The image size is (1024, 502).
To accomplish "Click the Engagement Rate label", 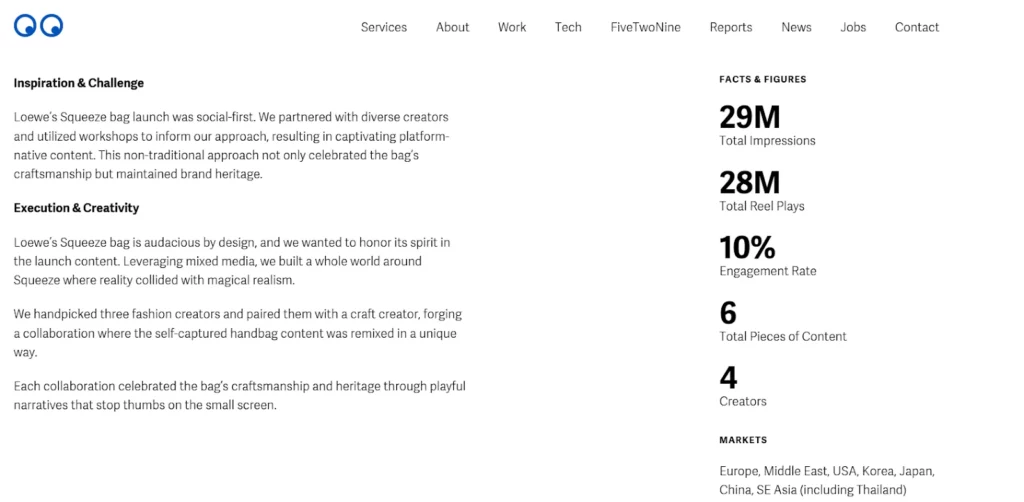I will click(767, 271).
